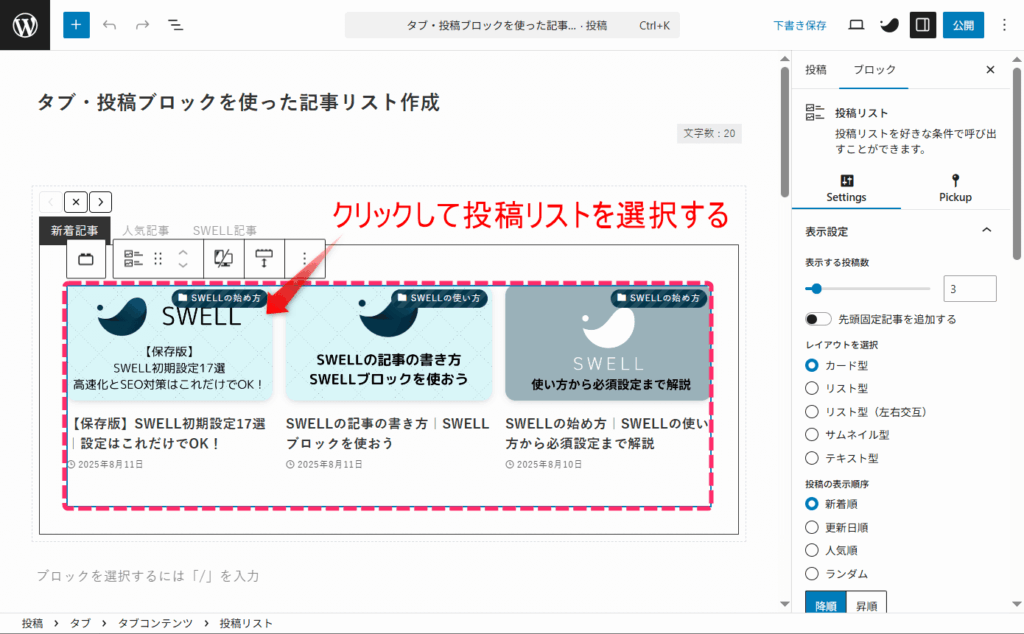Click 投稿リスト in the breadcrumb
1024x634 pixels.
point(246,624)
